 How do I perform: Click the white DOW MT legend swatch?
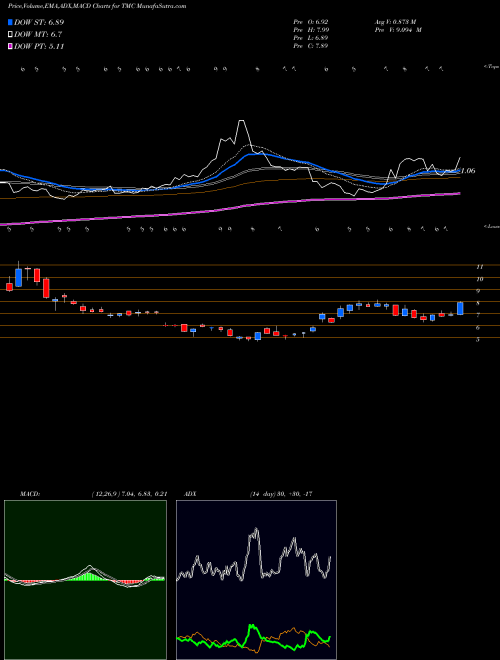coord(10,35)
